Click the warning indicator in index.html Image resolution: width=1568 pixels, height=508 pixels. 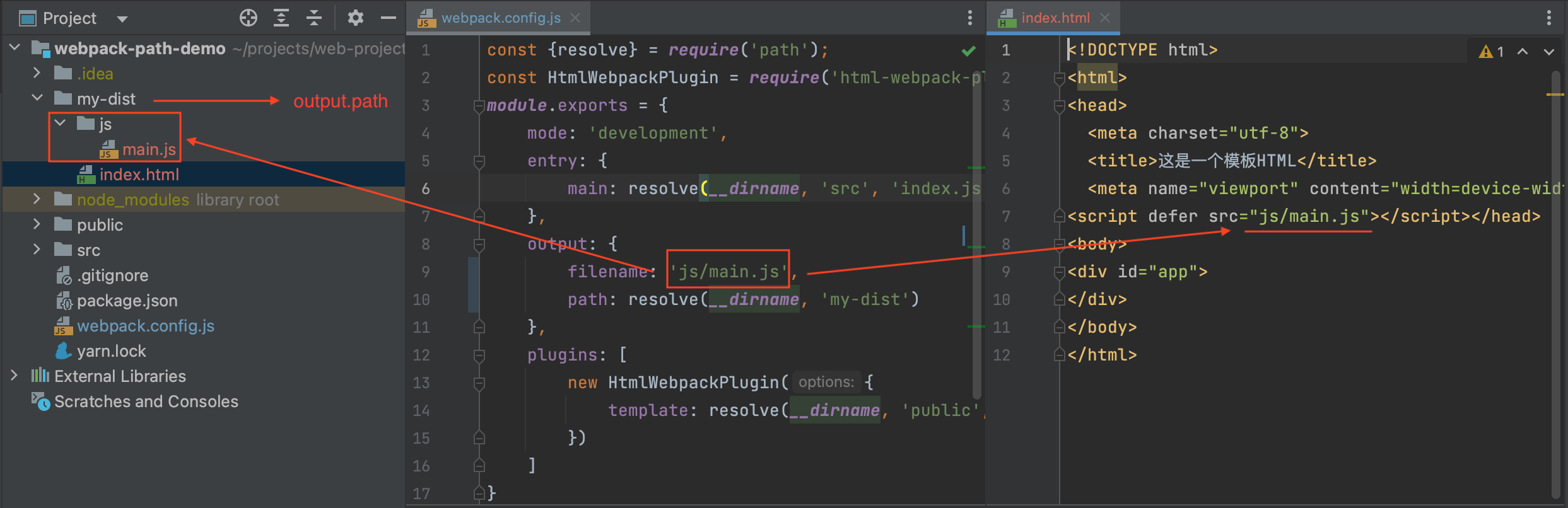[x=1492, y=52]
